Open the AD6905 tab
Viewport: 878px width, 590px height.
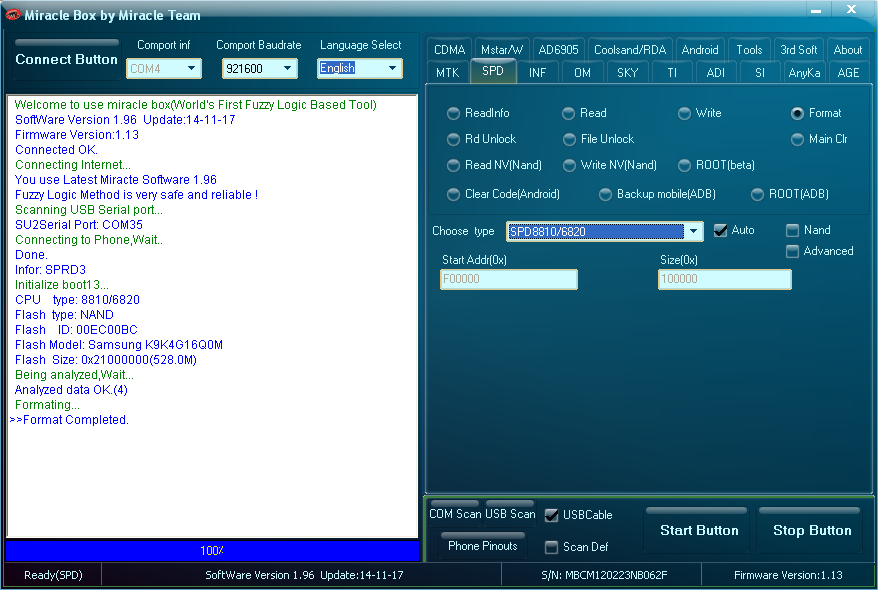coord(558,50)
